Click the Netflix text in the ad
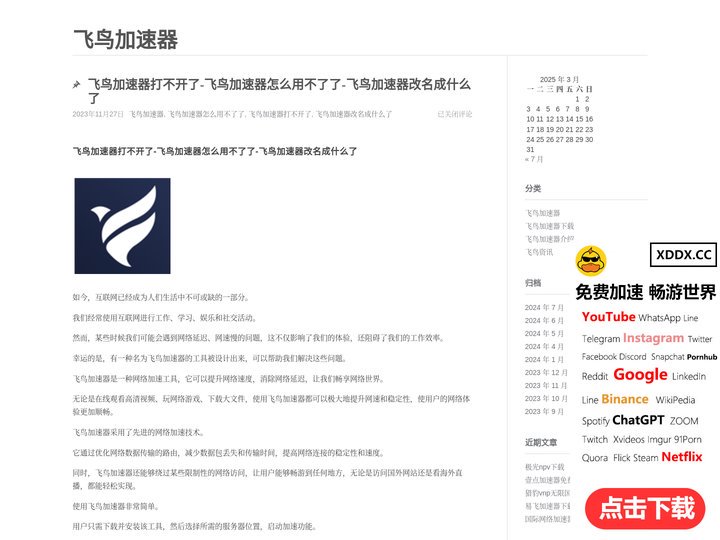Image resolution: width=720 pixels, height=540 pixels. (x=682, y=457)
